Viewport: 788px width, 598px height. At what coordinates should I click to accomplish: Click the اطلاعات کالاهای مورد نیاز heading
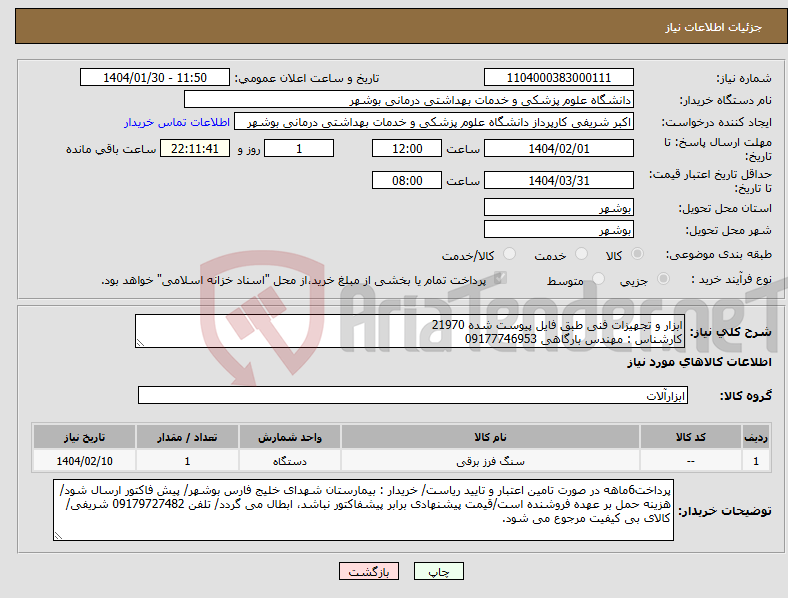coord(699,362)
